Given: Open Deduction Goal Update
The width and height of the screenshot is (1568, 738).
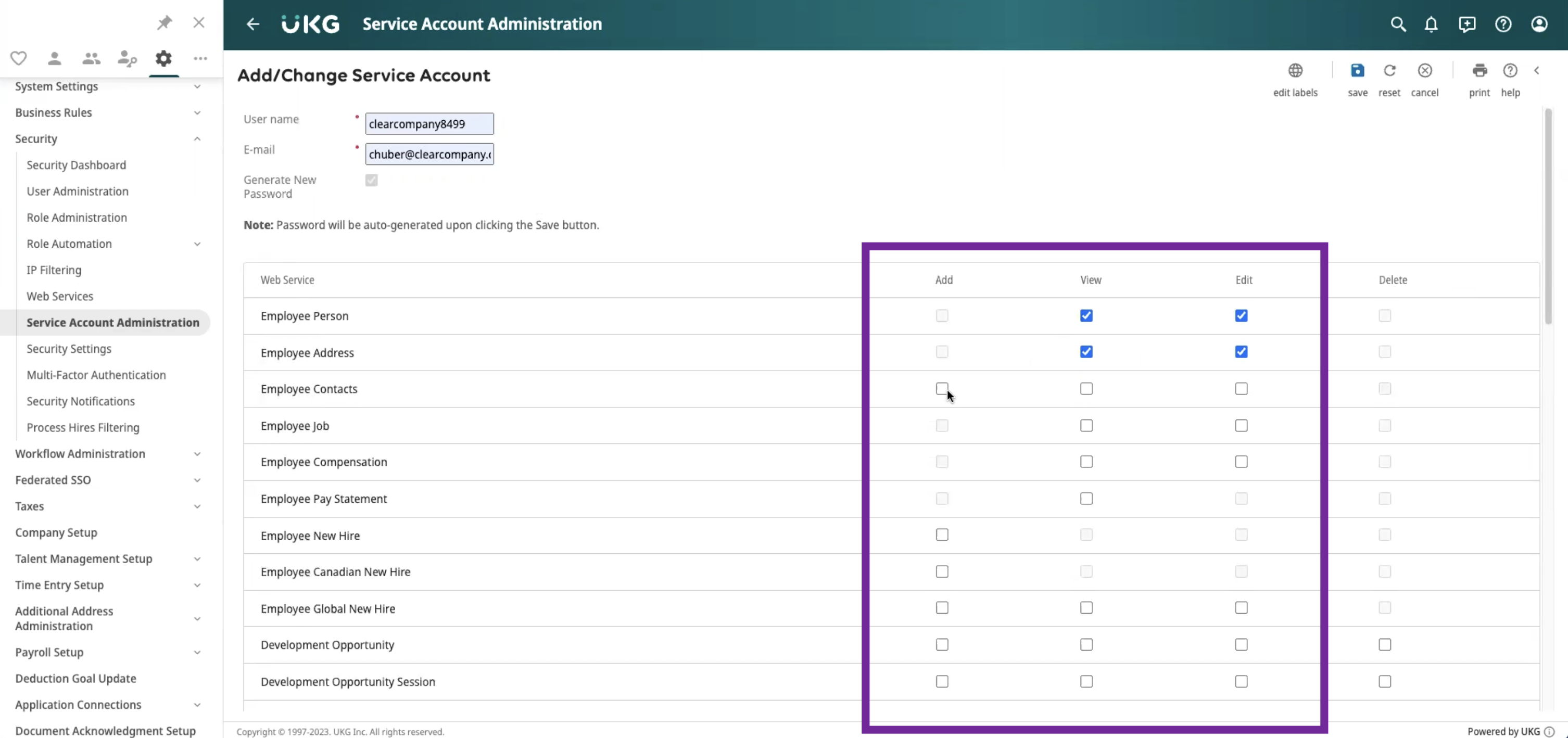Looking at the screenshot, I should tap(75, 678).
